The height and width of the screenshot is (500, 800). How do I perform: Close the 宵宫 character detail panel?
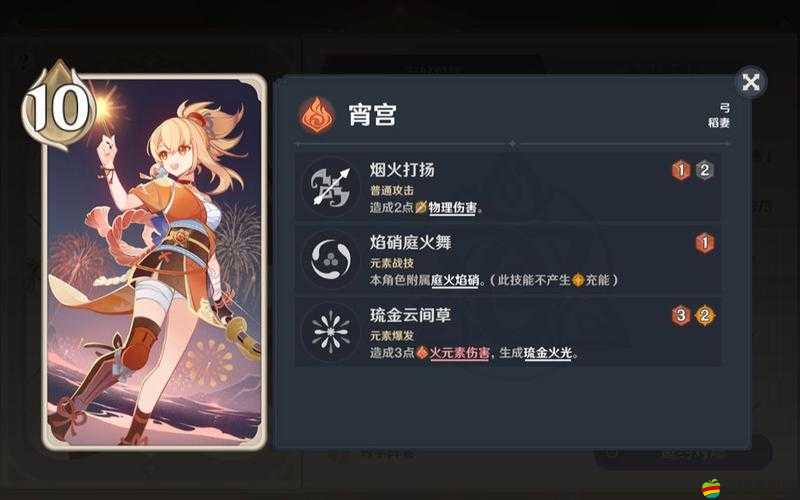751,82
